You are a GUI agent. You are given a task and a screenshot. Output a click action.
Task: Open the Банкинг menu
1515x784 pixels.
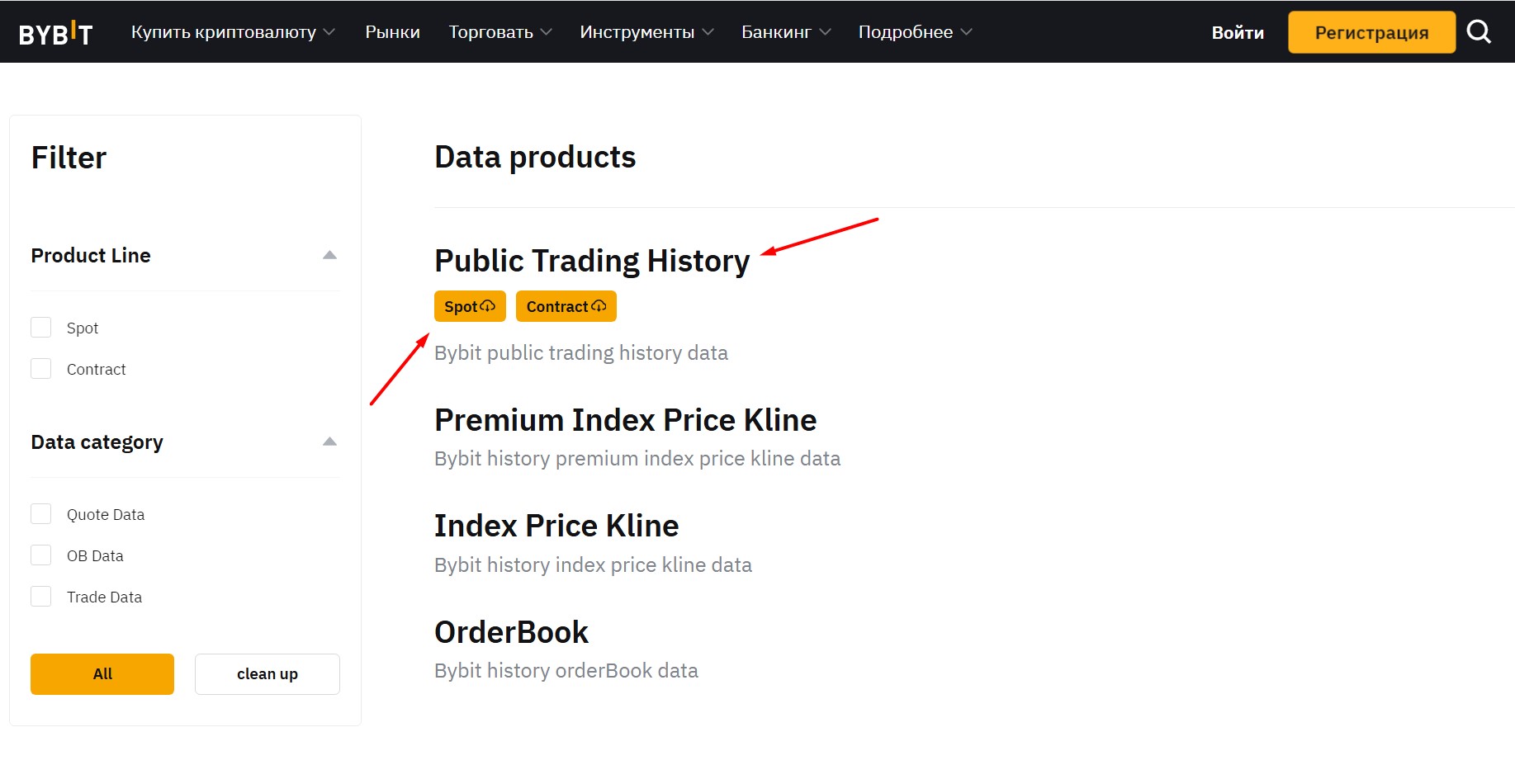click(x=786, y=32)
